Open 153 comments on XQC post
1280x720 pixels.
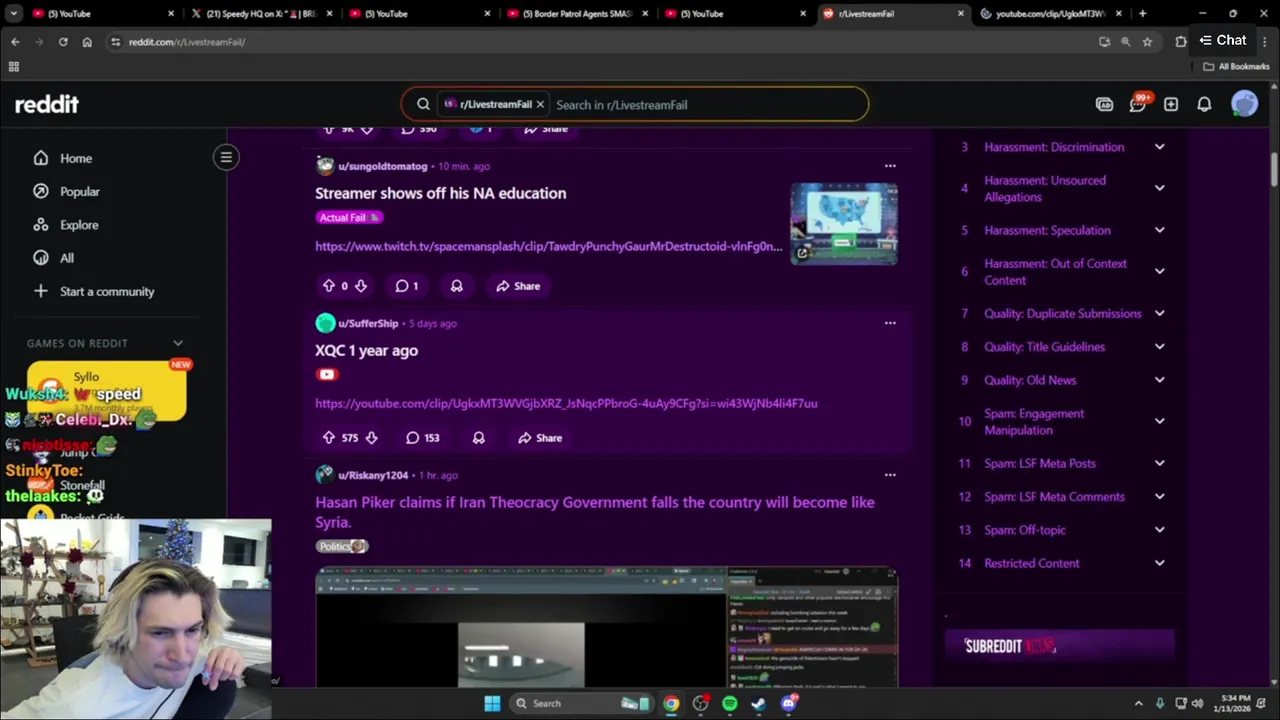click(x=422, y=438)
